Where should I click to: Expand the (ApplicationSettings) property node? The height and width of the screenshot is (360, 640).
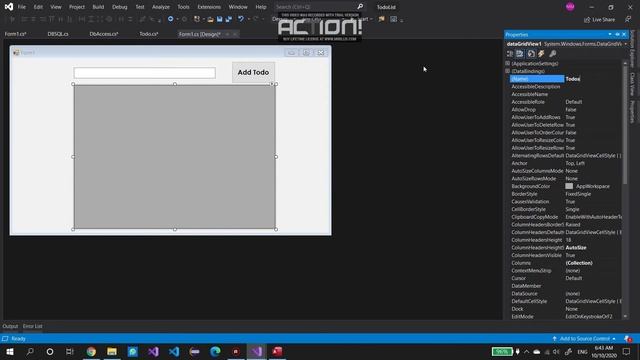(508, 64)
